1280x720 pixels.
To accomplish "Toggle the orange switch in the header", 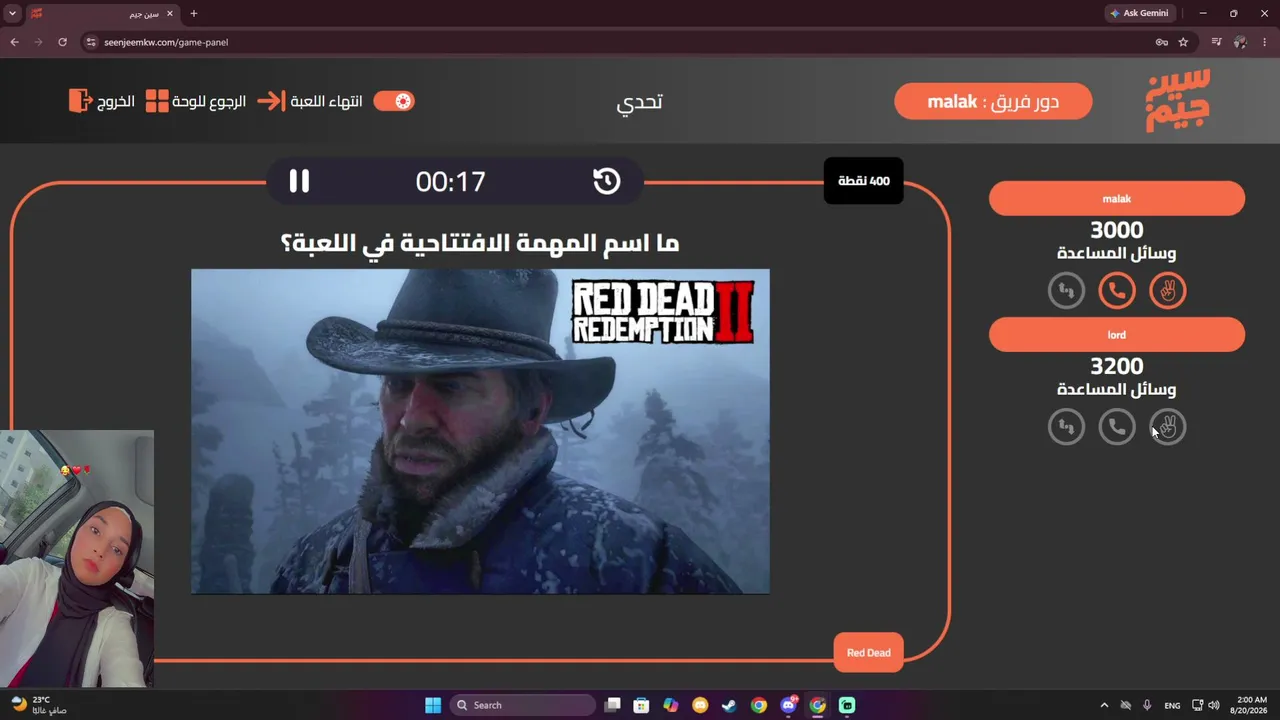I will coord(394,101).
